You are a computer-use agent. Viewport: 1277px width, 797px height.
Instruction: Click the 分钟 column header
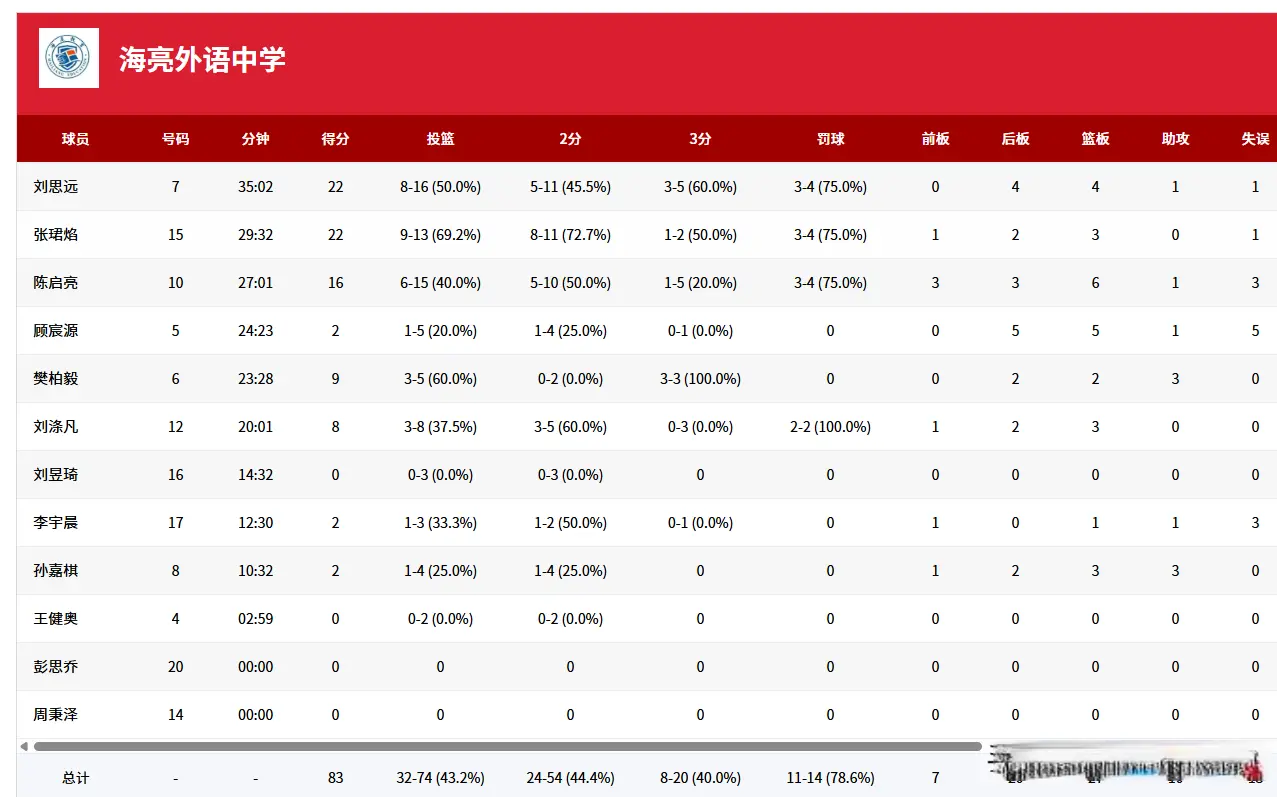point(255,139)
